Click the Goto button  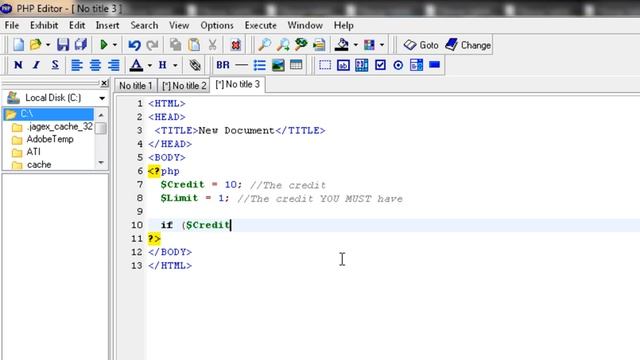[x=420, y=45]
